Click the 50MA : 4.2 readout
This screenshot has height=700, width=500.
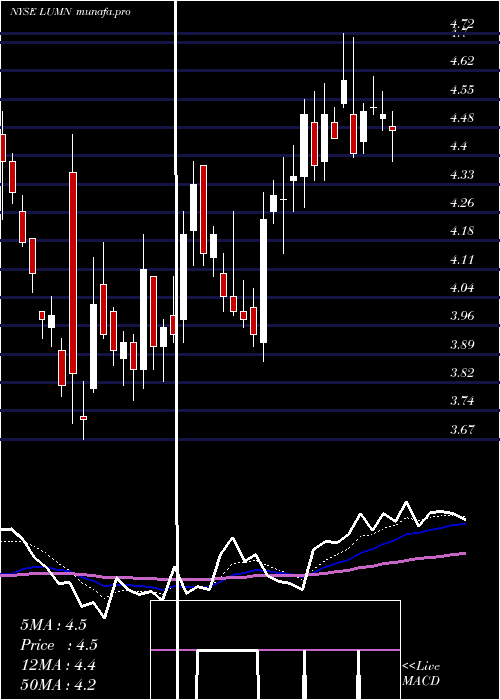pyautogui.click(x=58, y=685)
